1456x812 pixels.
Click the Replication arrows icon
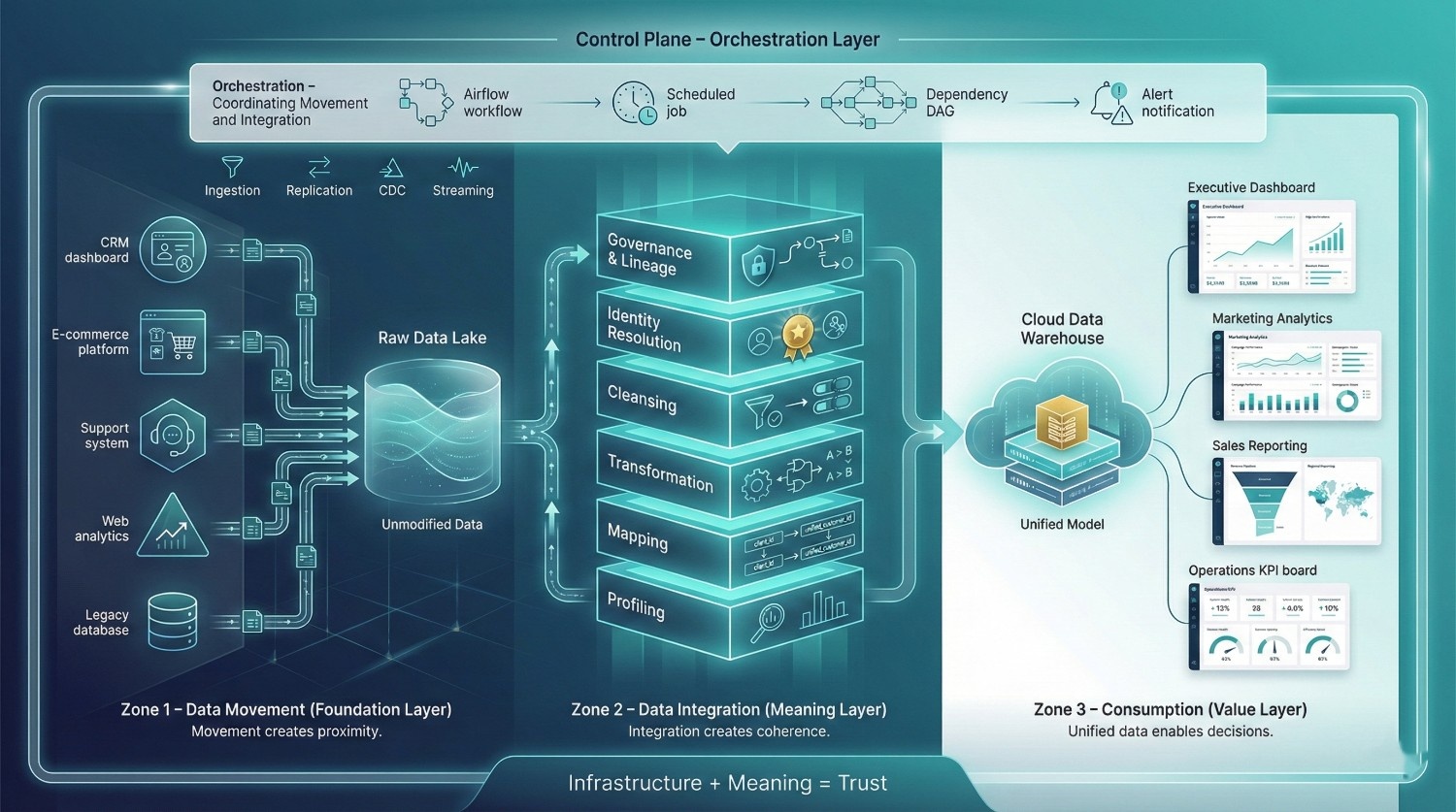(x=319, y=167)
